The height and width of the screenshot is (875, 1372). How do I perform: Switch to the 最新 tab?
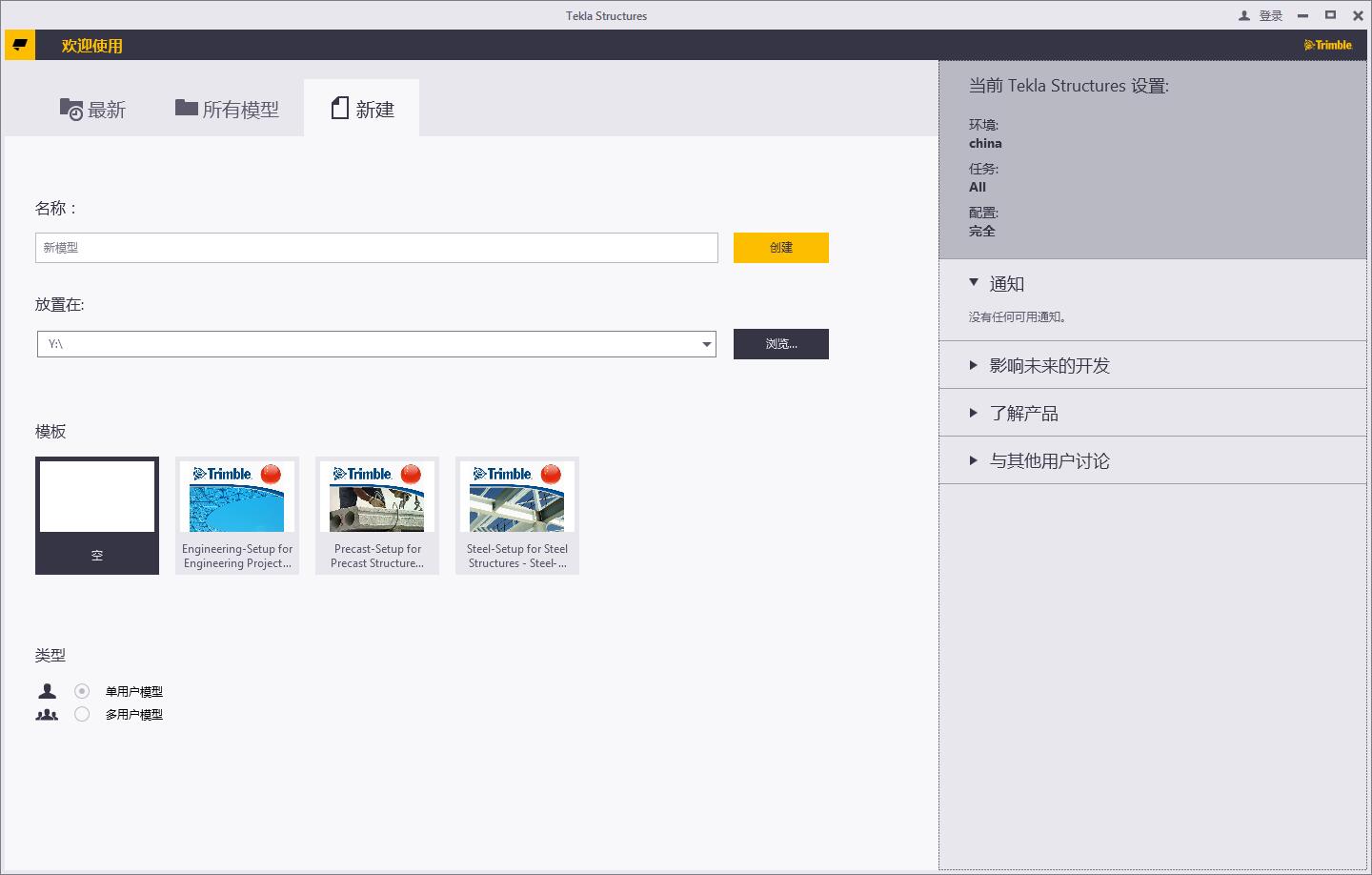point(92,109)
